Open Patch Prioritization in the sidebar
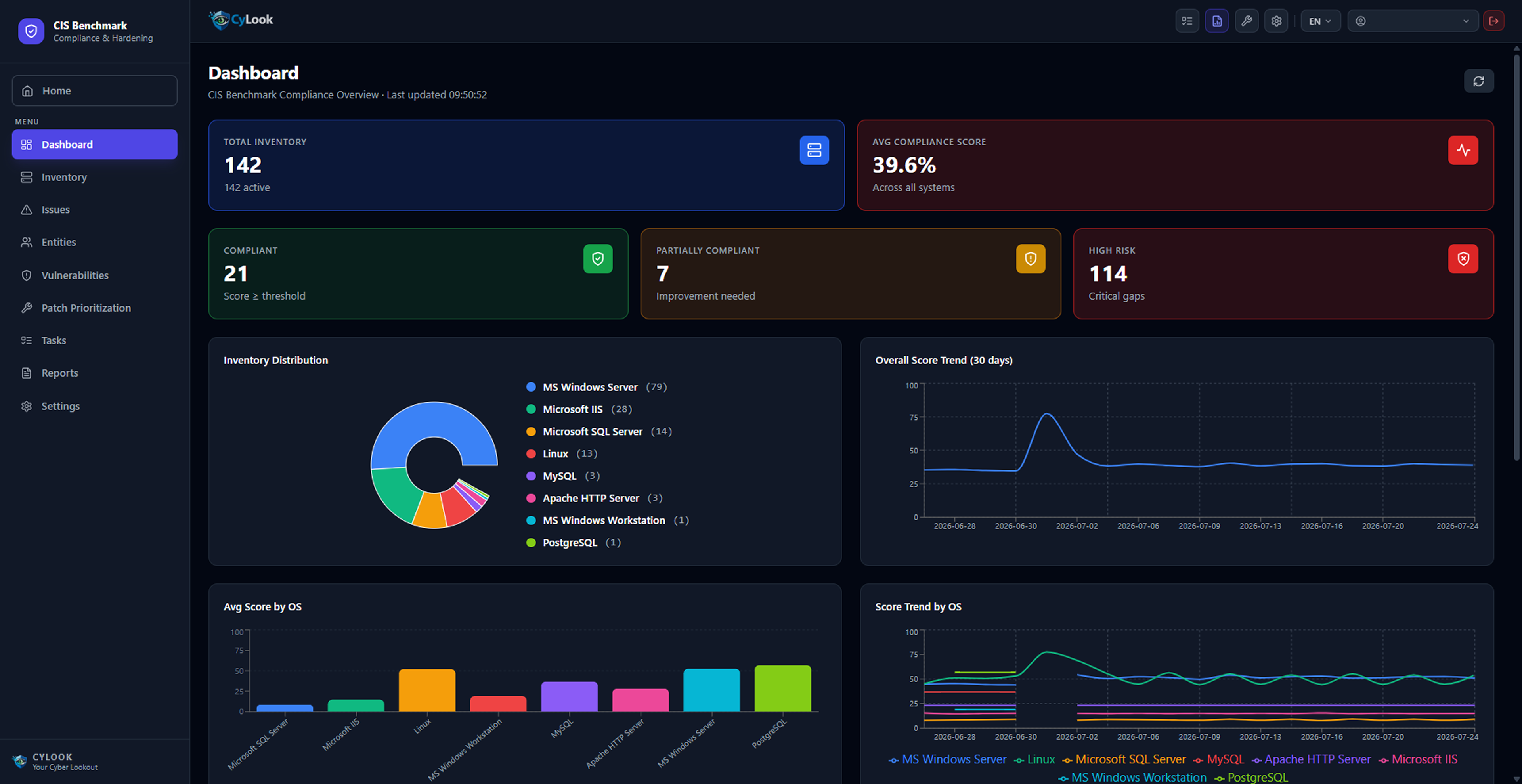The width and height of the screenshot is (1522, 784). (95, 308)
